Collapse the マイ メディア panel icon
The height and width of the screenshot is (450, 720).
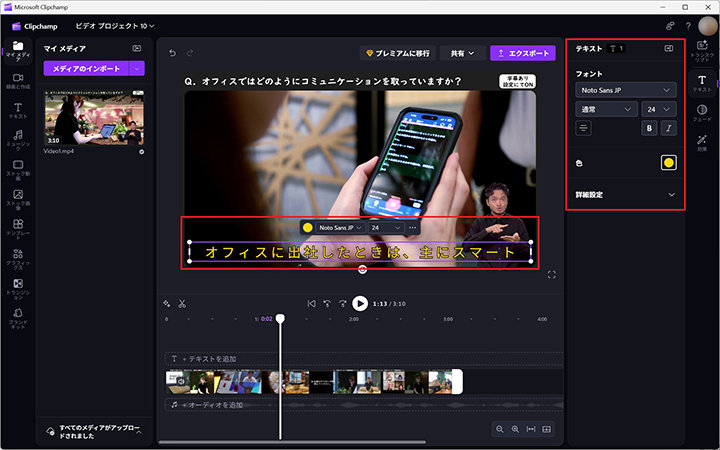(137, 48)
